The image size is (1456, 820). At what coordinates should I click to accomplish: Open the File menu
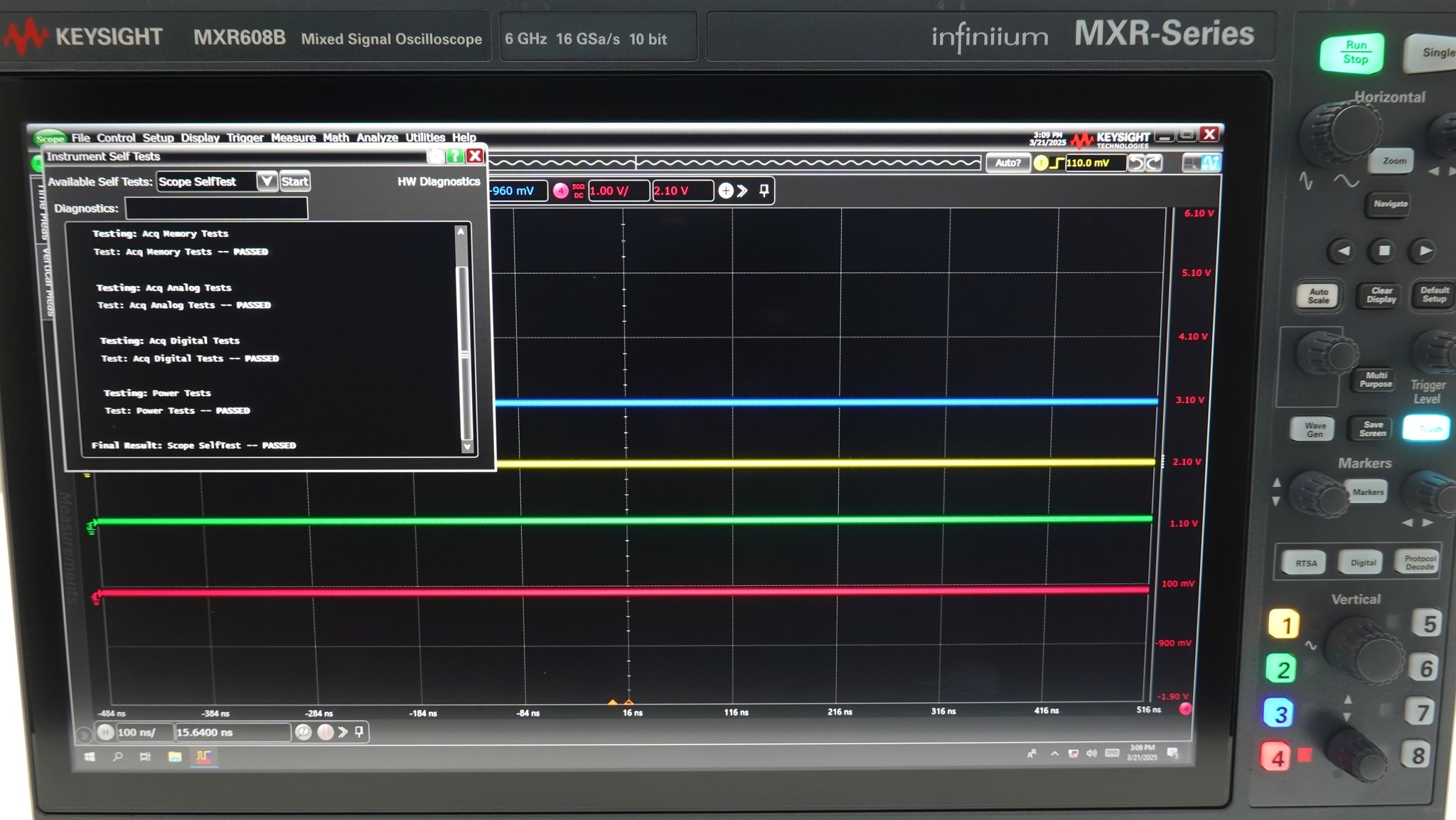click(x=80, y=137)
